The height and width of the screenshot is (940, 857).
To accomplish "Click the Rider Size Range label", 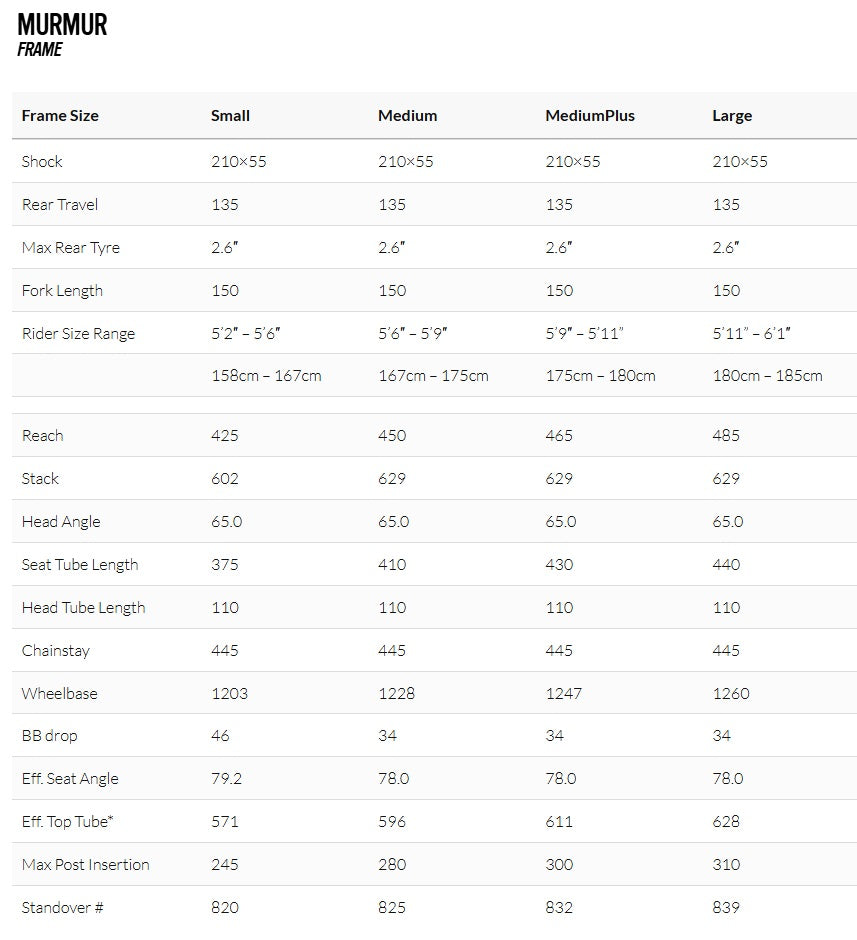I will 79,333.
